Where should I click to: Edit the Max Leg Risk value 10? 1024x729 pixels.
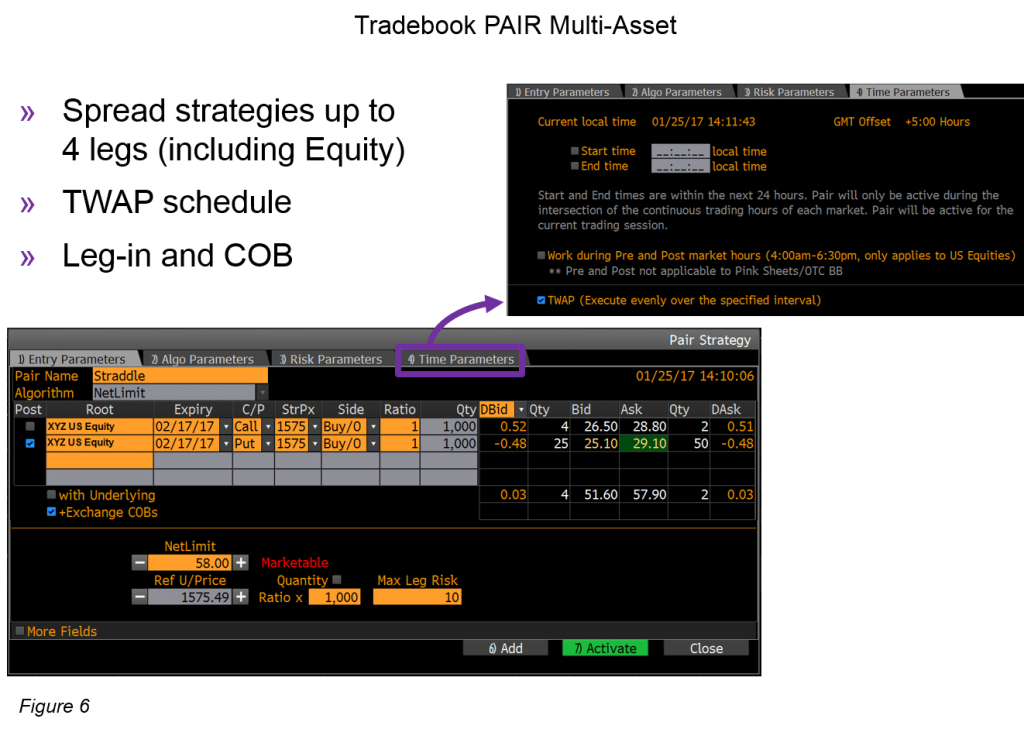click(x=417, y=596)
